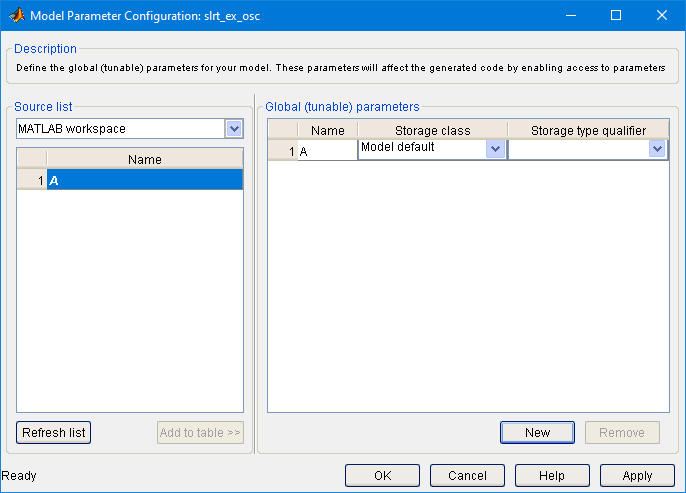Click the Name header in Source list
This screenshot has height=493, width=686.
click(x=144, y=159)
